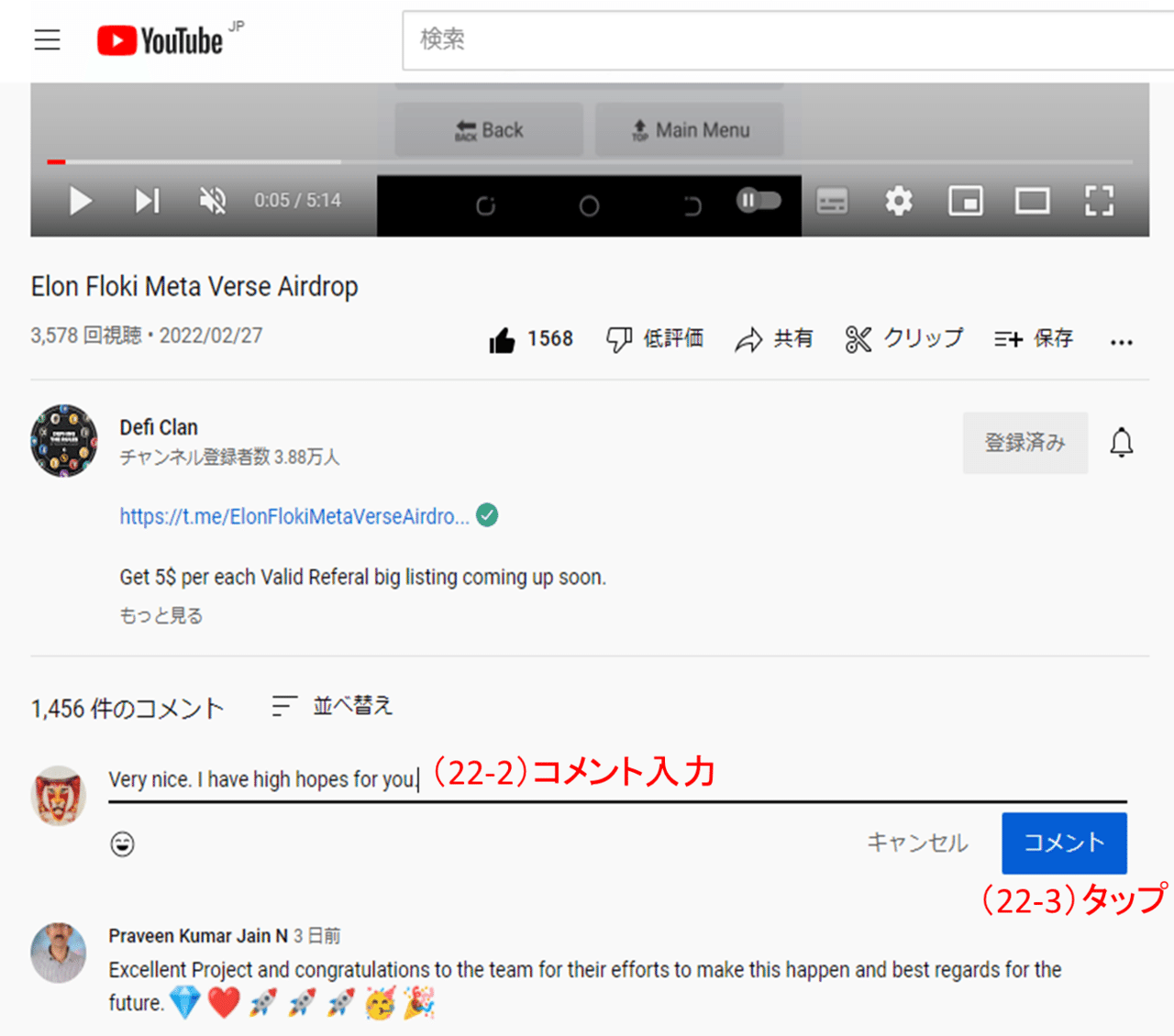Click the Back button inside video

(489, 130)
